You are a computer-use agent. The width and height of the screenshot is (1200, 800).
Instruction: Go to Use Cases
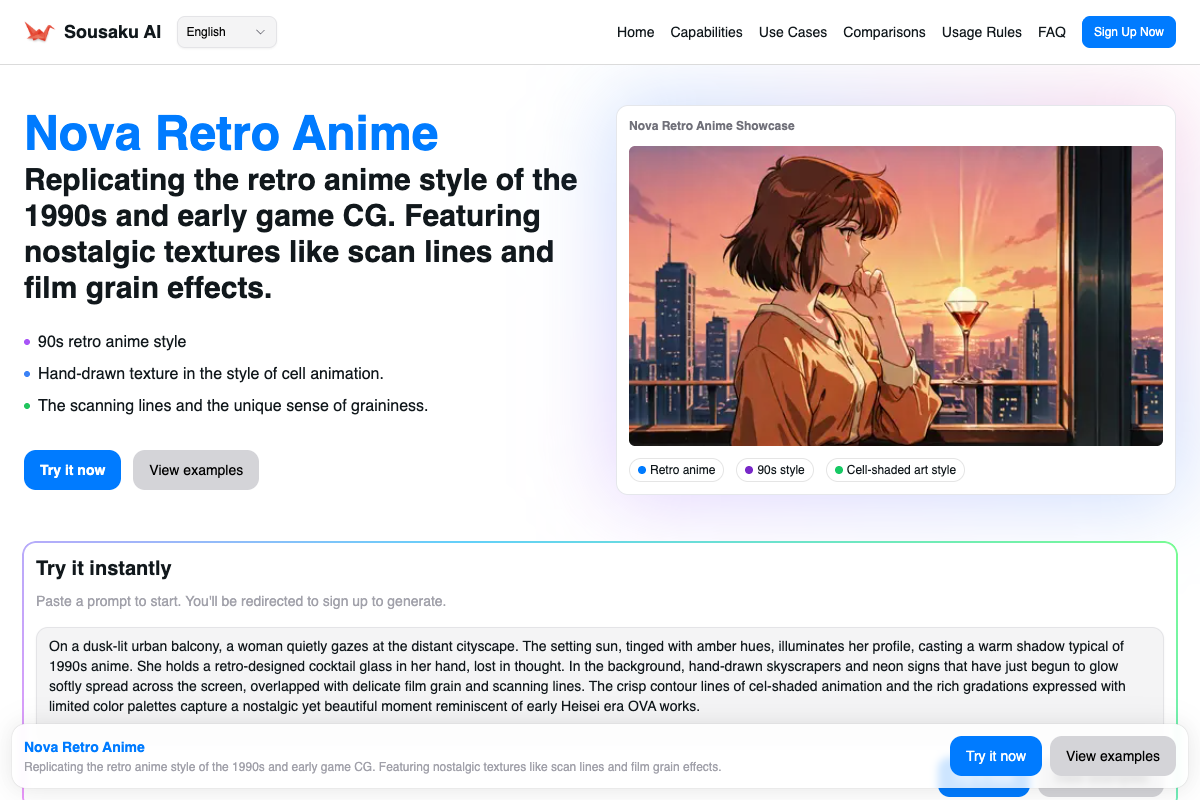792,32
